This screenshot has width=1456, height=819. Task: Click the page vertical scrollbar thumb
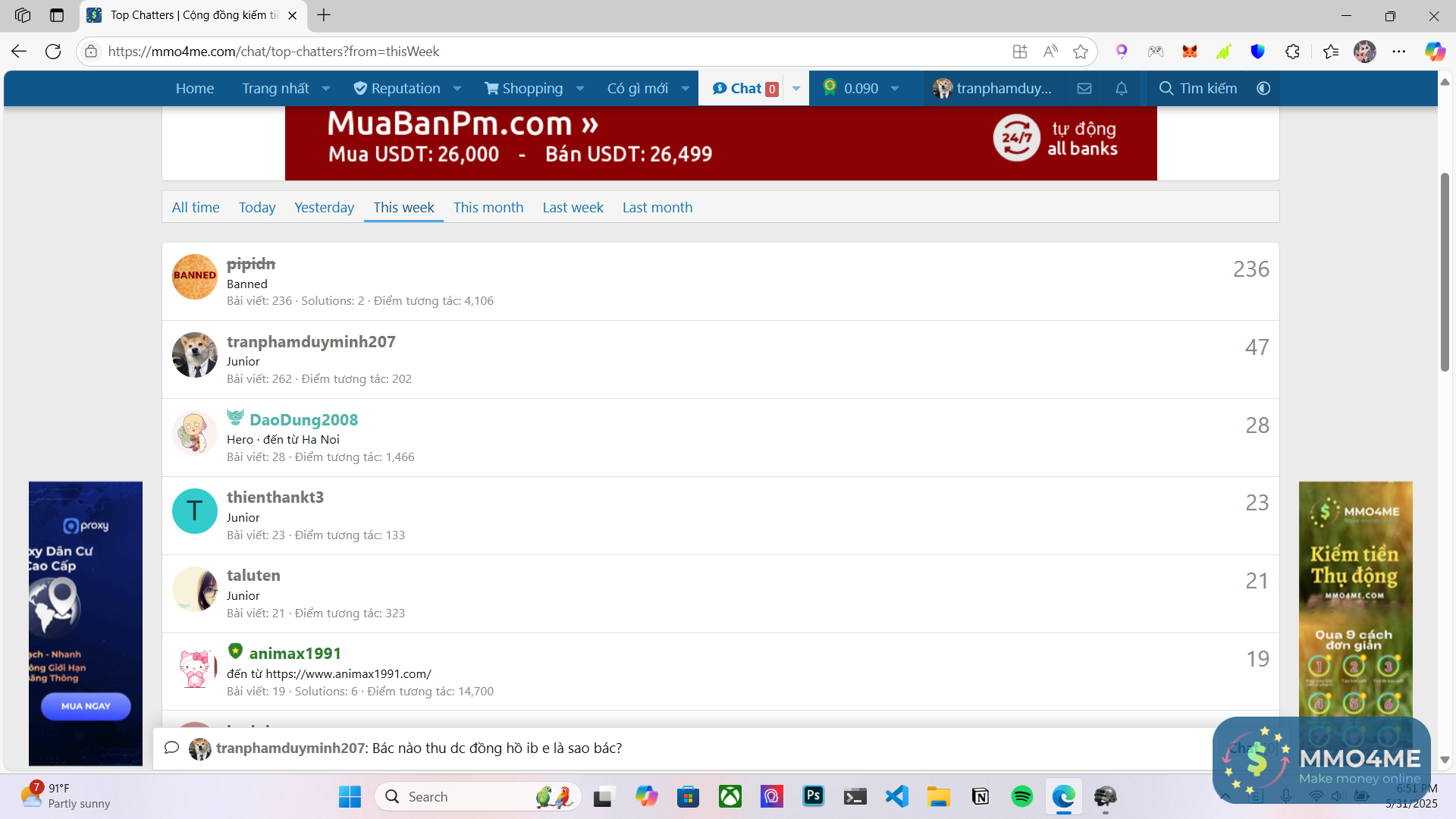coord(1445,273)
